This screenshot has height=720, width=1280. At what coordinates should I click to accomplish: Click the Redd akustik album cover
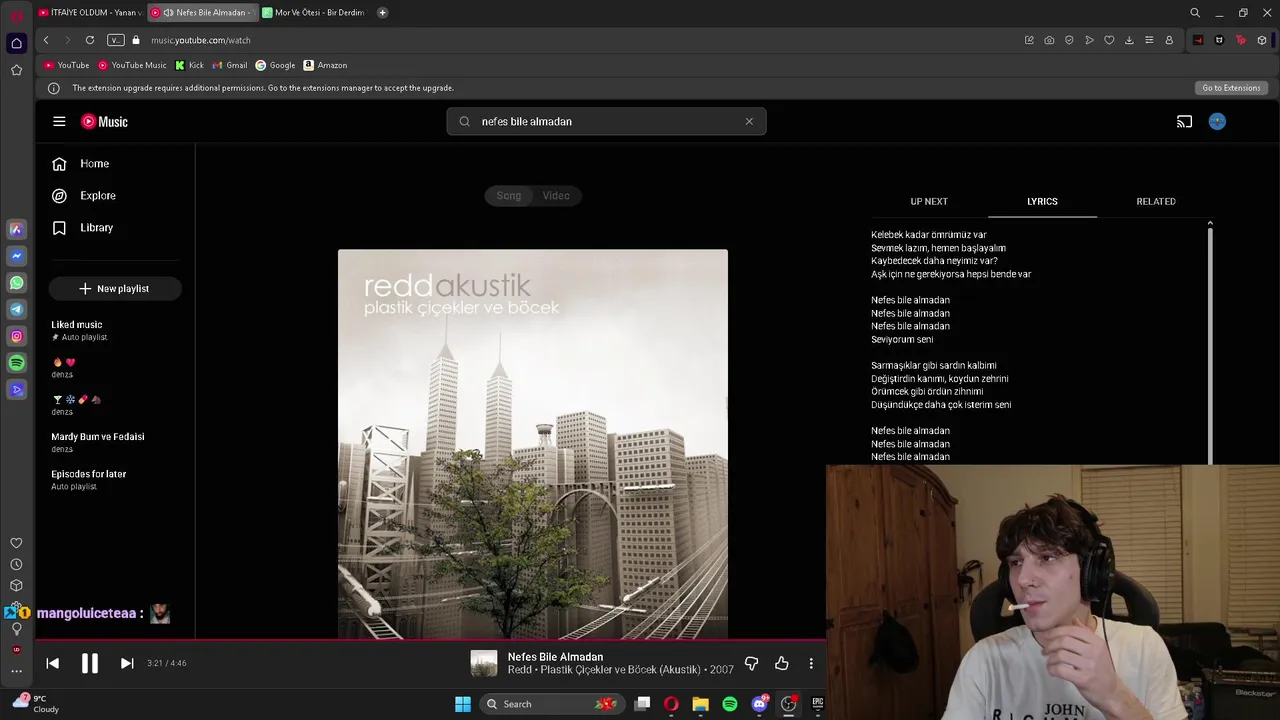click(533, 443)
